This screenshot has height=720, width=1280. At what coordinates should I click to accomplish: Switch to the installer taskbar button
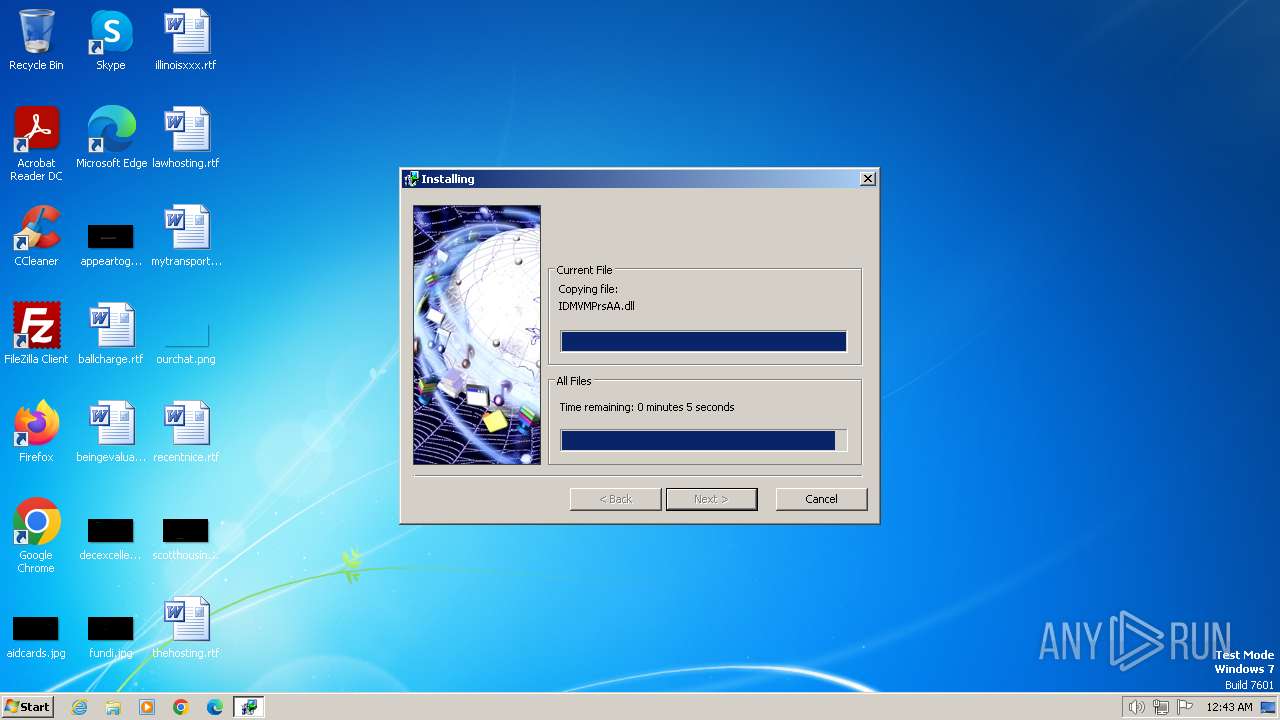(x=248, y=707)
